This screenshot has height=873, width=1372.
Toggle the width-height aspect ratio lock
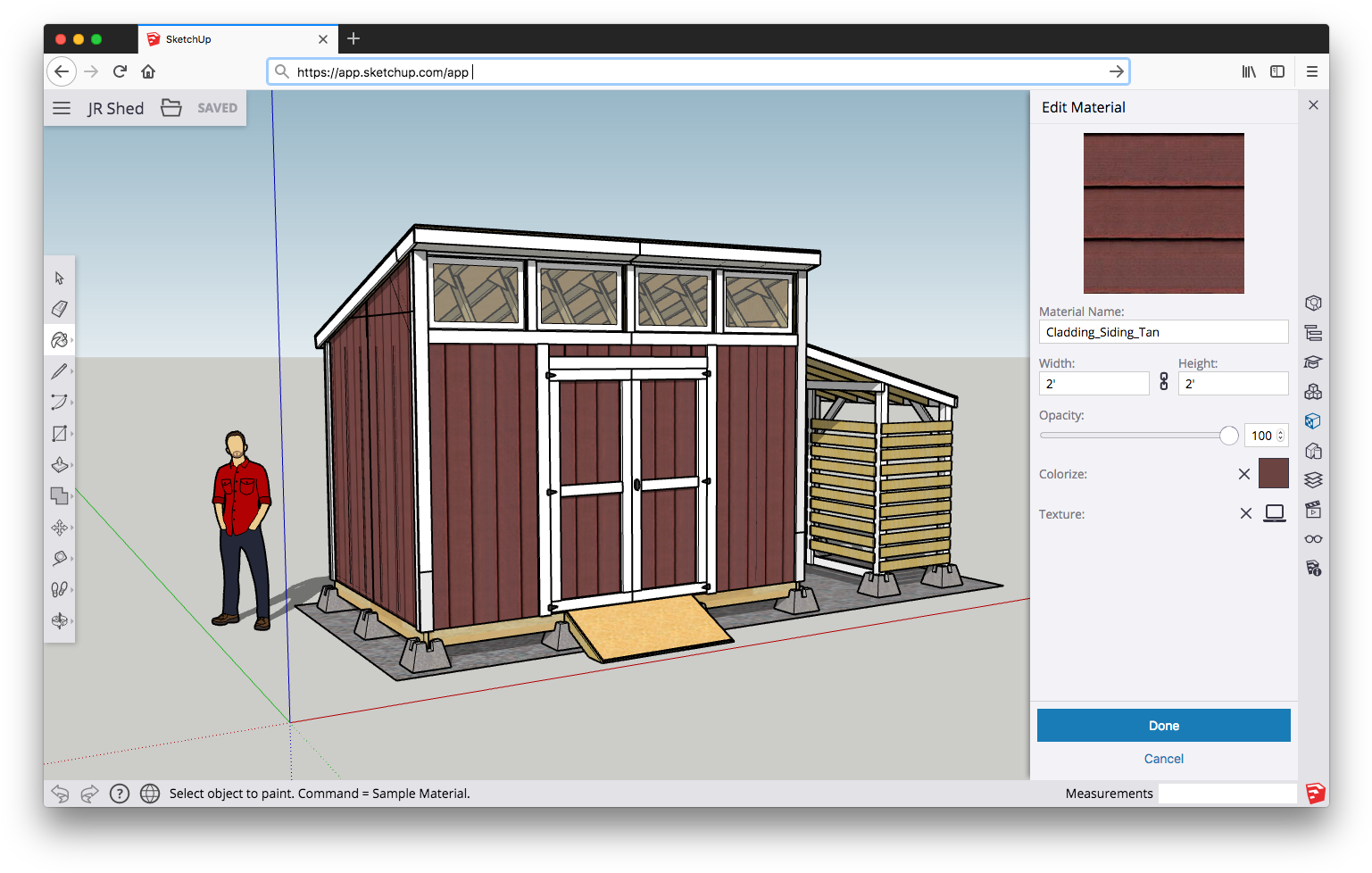point(1163,382)
